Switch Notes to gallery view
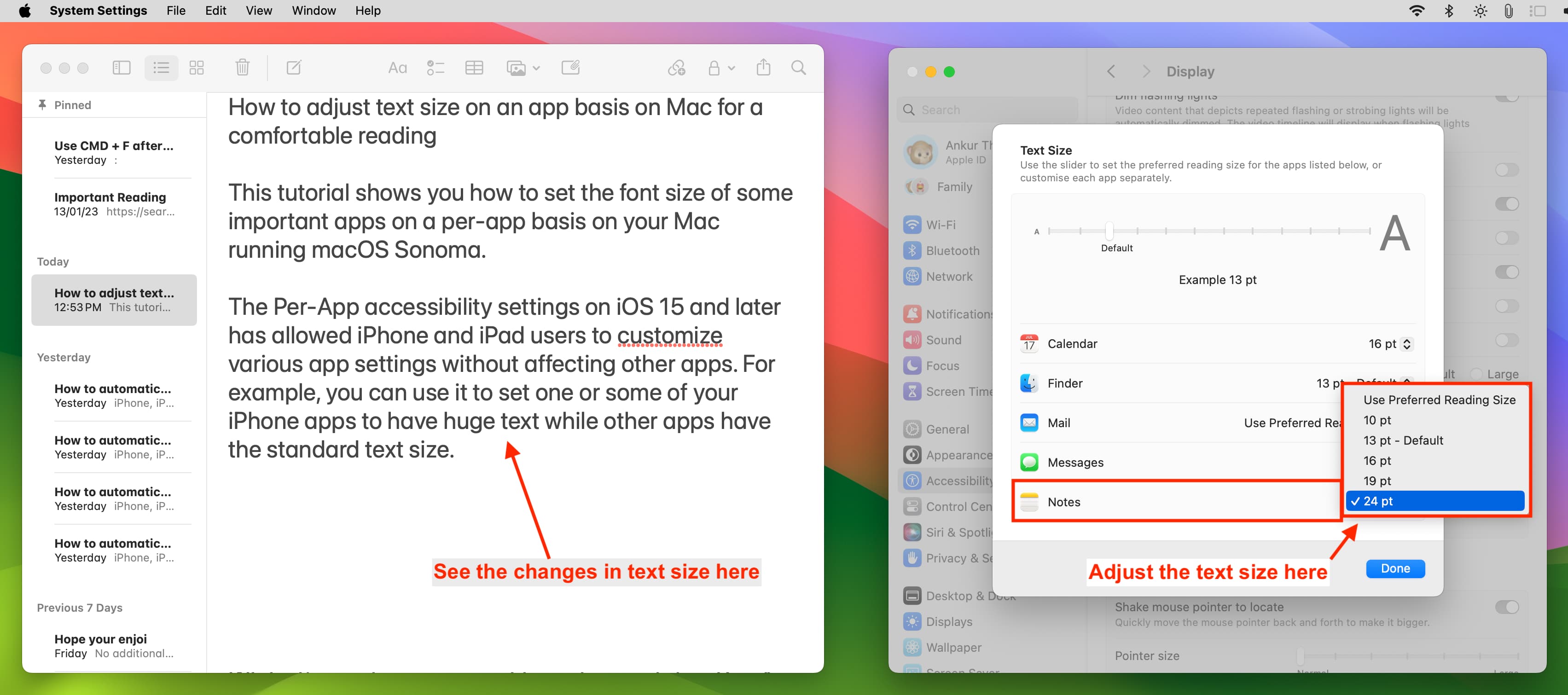 coord(197,68)
